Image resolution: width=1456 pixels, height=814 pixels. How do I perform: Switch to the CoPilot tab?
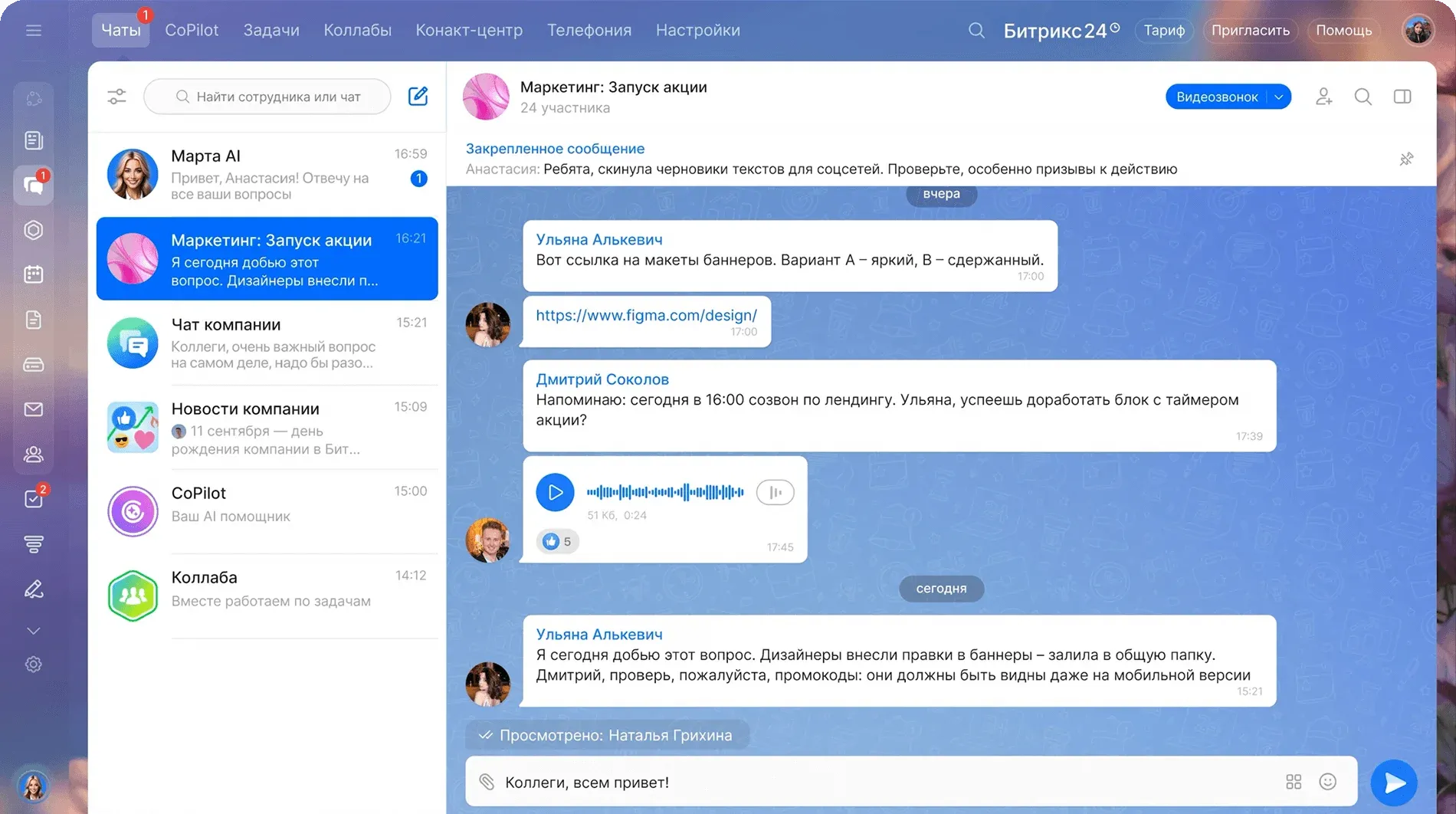coord(192,30)
